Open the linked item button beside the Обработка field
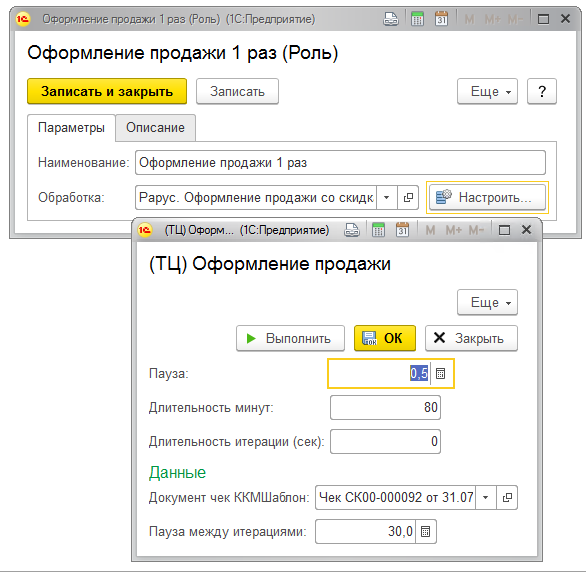 coord(408,197)
